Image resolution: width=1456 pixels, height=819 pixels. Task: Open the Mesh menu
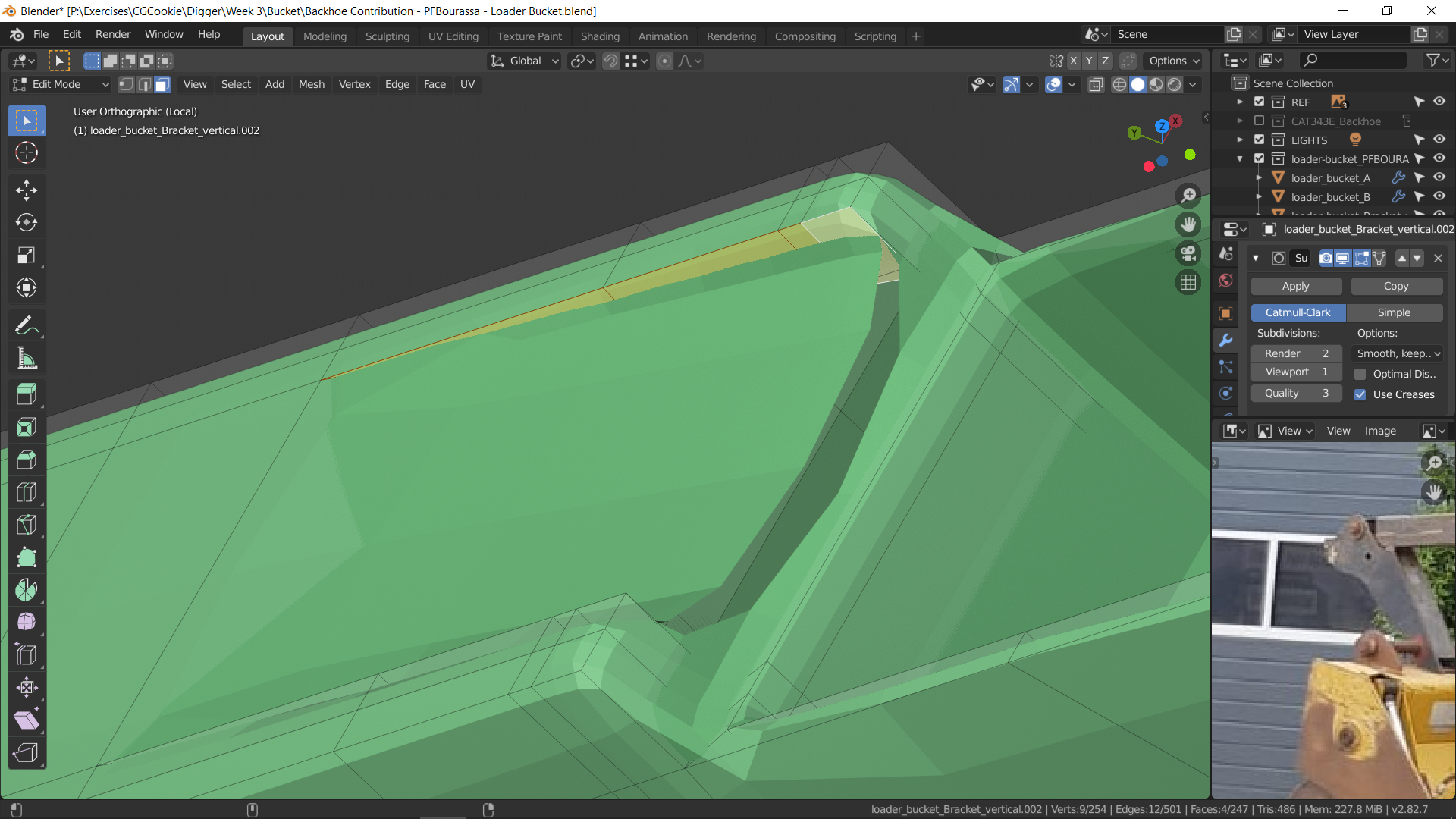tap(311, 84)
